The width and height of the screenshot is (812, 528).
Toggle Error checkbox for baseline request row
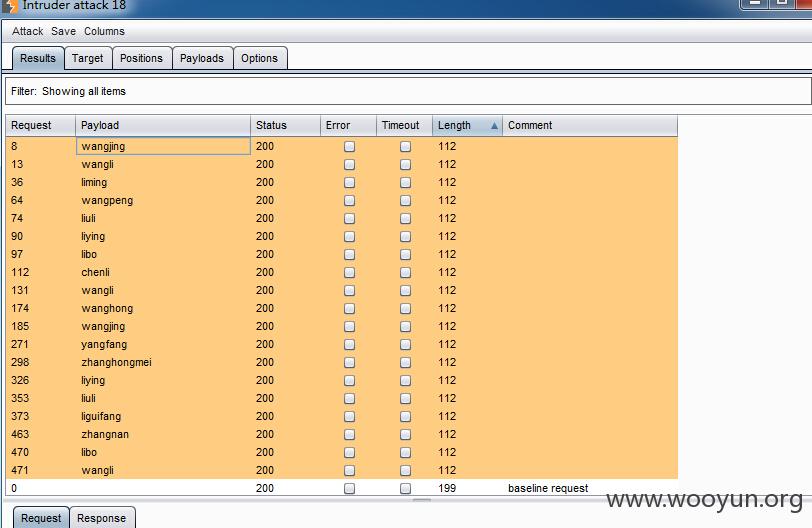pos(350,488)
